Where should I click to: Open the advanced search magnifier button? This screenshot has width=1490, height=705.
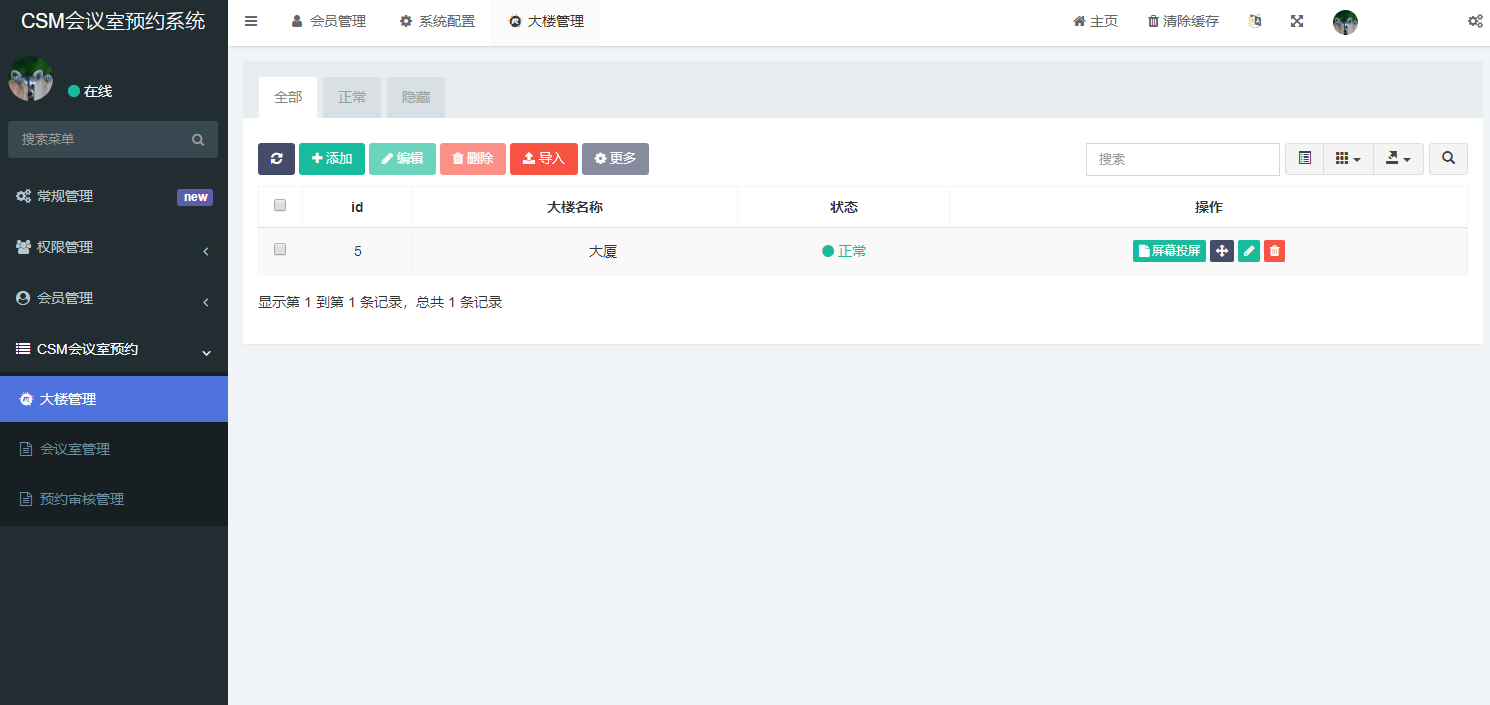click(x=1448, y=159)
